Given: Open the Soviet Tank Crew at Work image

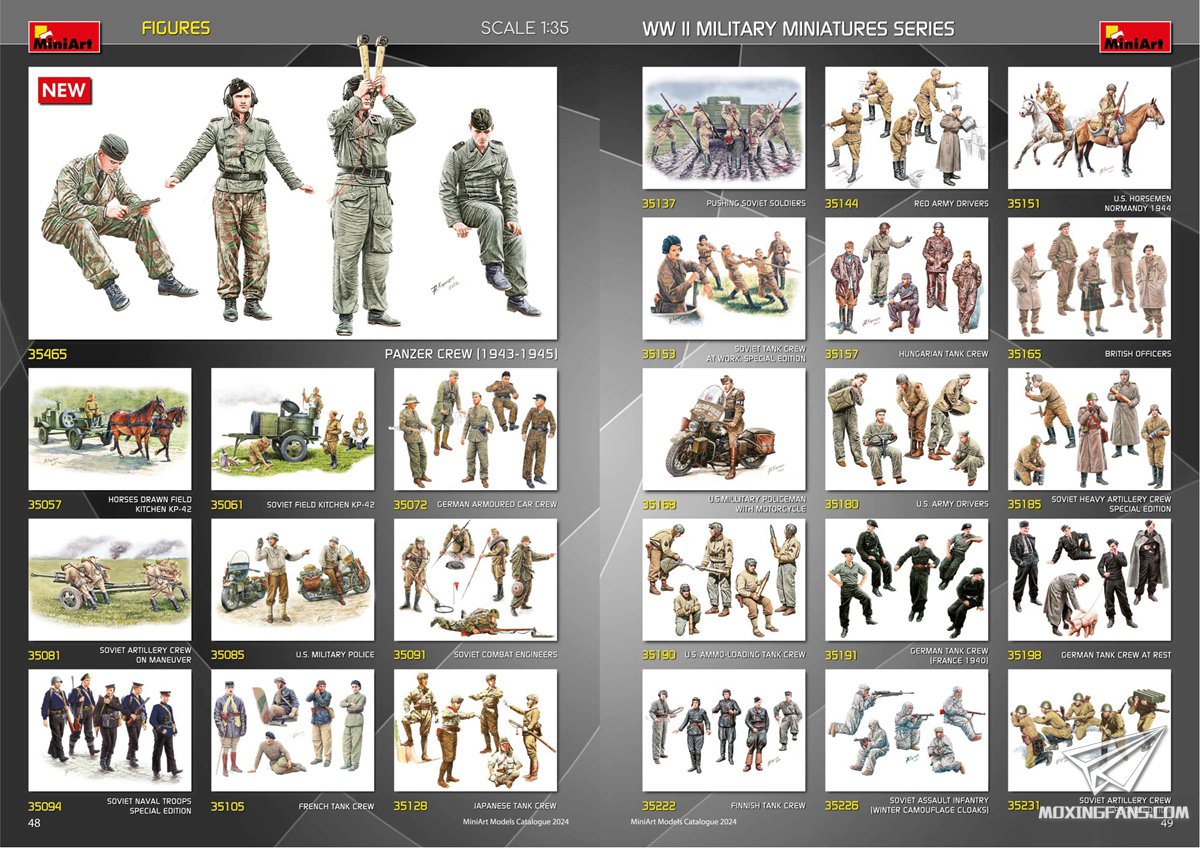Looking at the screenshot, I should pyautogui.click(x=724, y=279).
